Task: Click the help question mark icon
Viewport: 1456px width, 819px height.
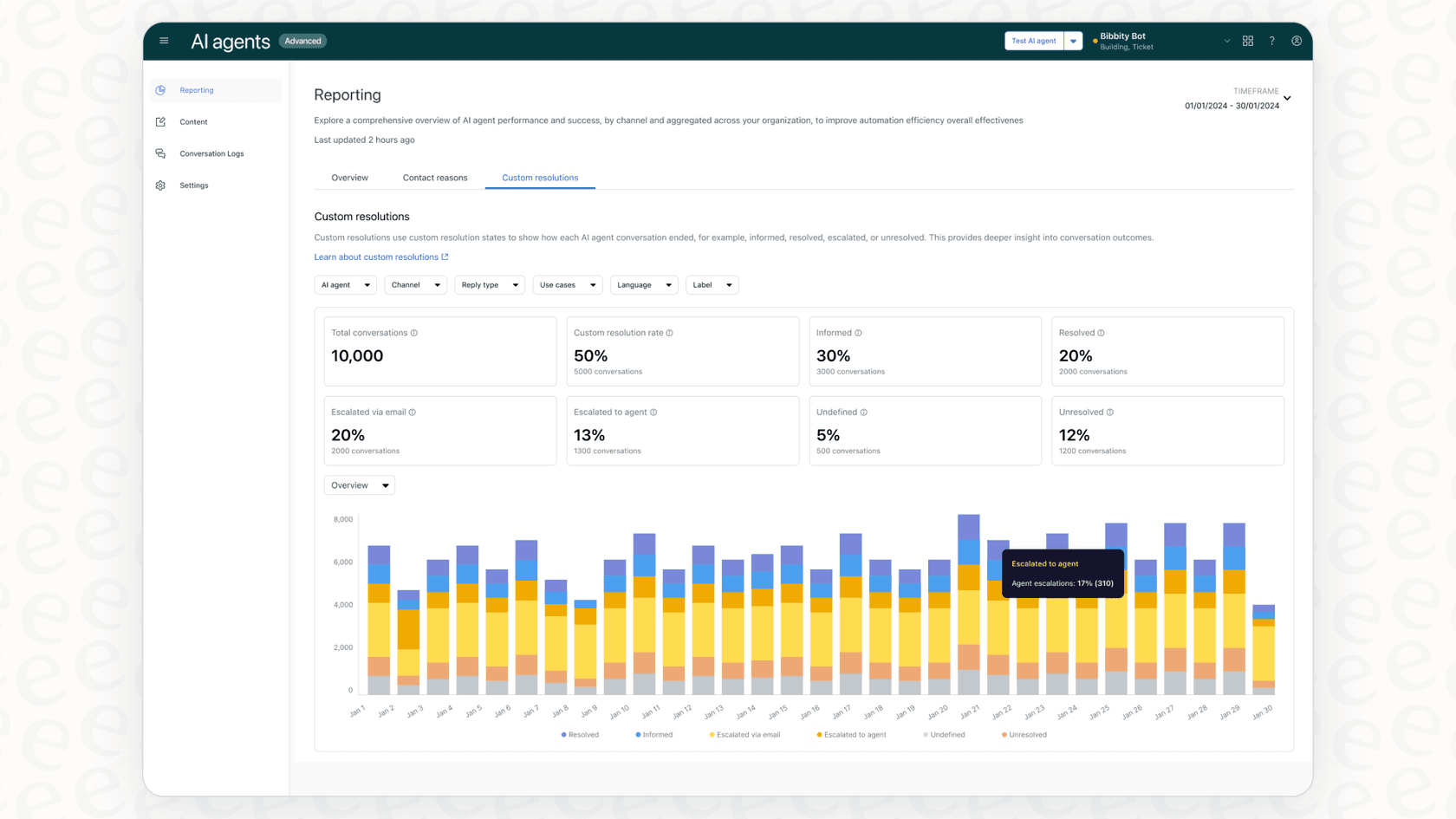Action: 1271,40
